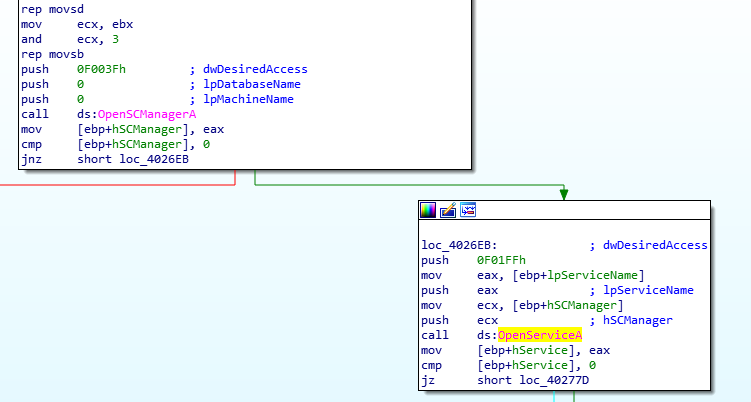Click the group nodes icon in block header
The image size is (751, 402).
click(468, 210)
